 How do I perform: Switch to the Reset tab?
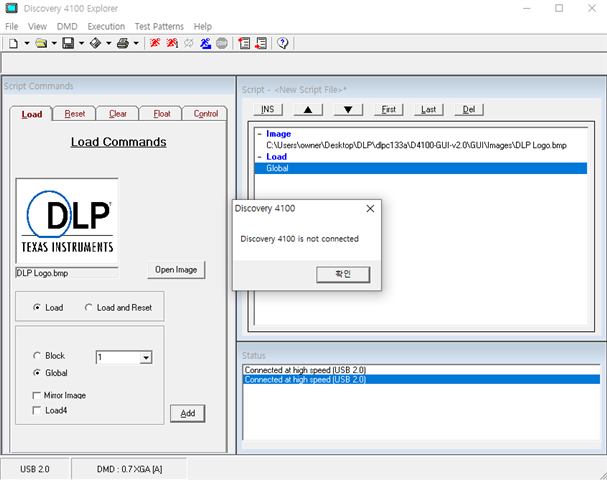pos(75,114)
